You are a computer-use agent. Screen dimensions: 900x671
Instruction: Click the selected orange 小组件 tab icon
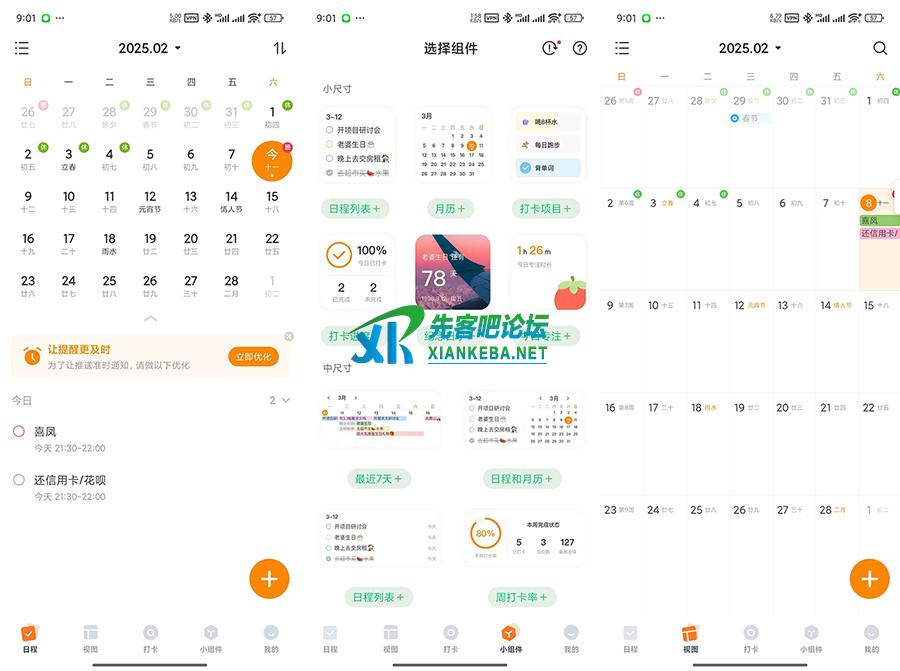[x=509, y=633]
